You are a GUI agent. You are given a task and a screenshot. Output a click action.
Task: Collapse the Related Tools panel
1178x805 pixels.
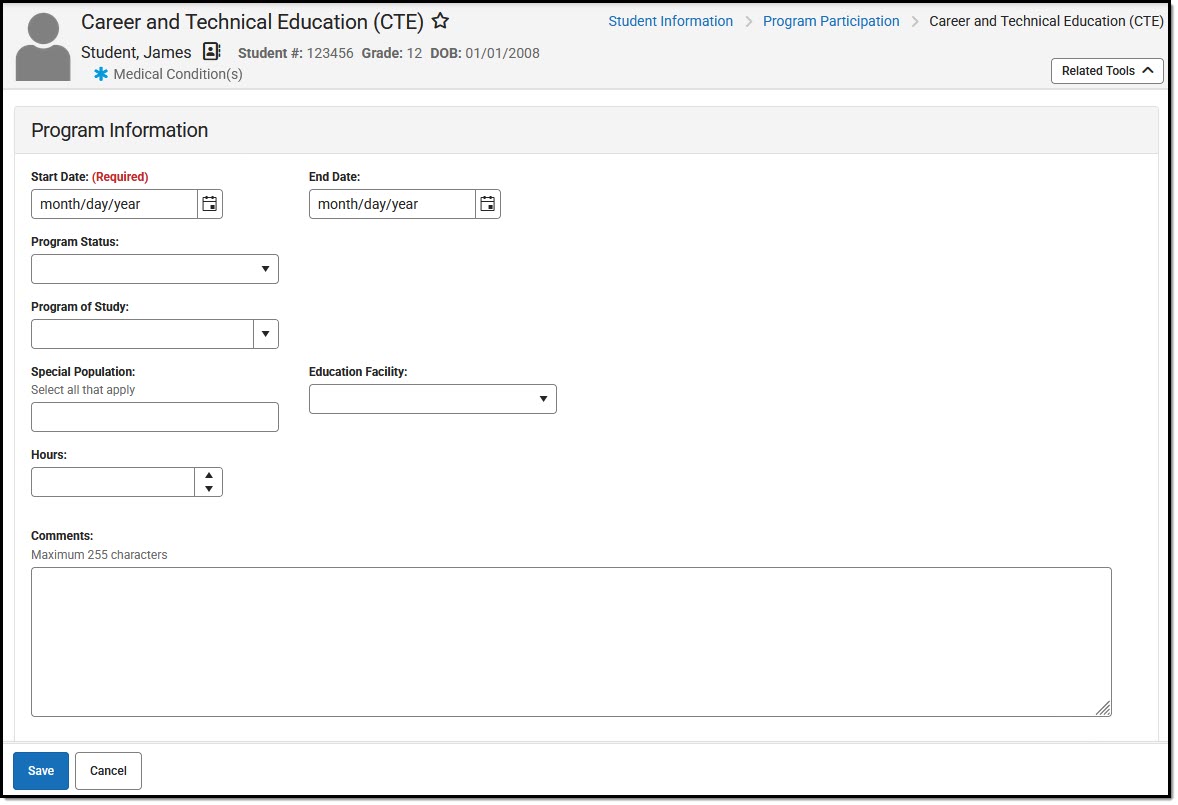pyautogui.click(x=1107, y=70)
